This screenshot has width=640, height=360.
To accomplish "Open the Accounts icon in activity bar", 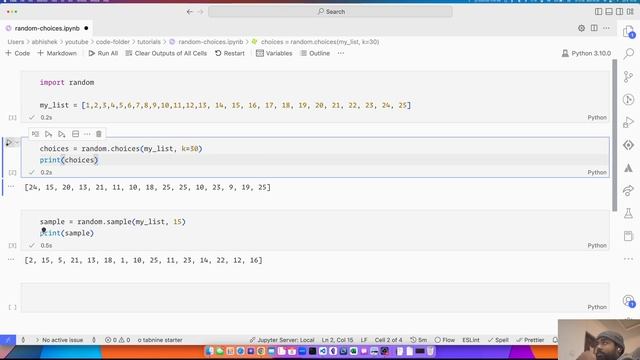I will click(x=629, y=301).
